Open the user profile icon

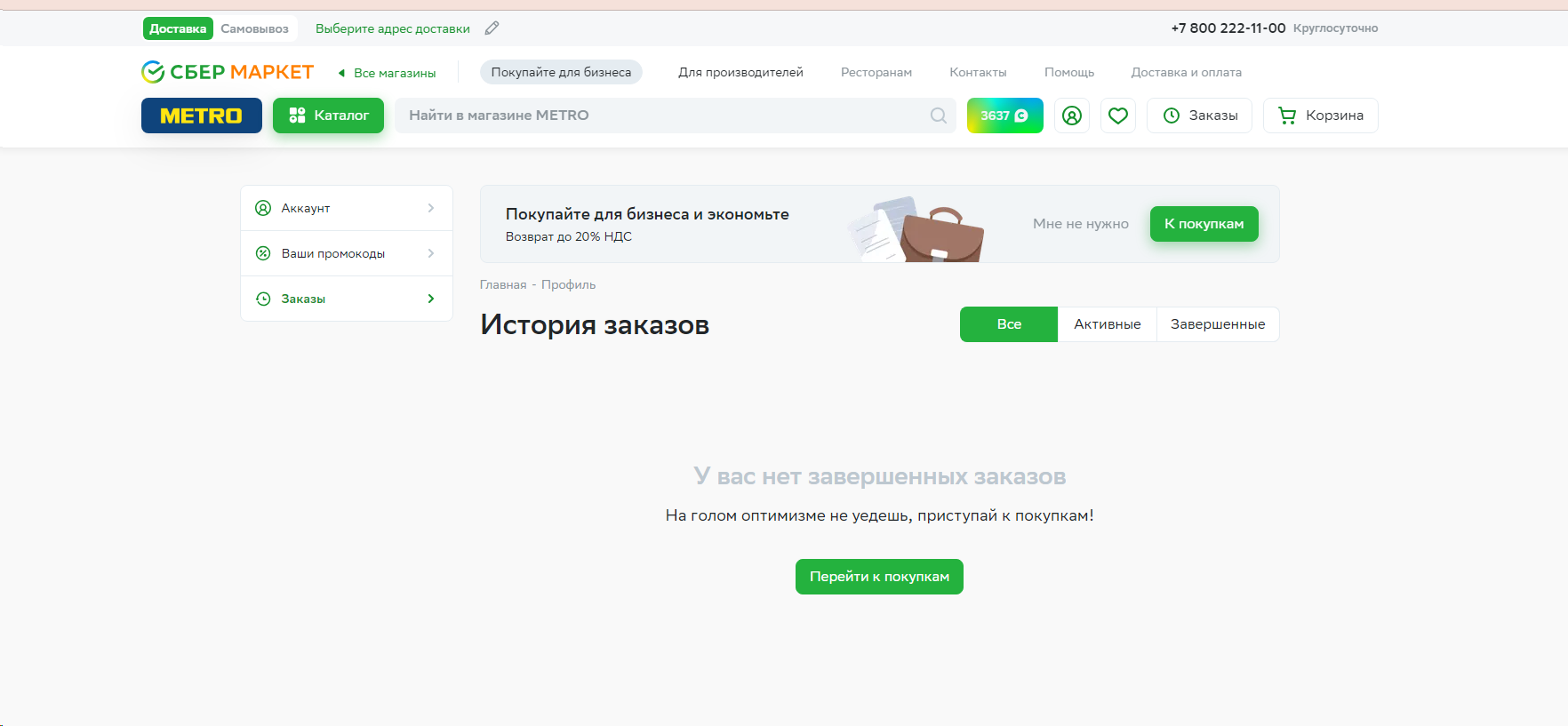pyautogui.click(x=1072, y=116)
